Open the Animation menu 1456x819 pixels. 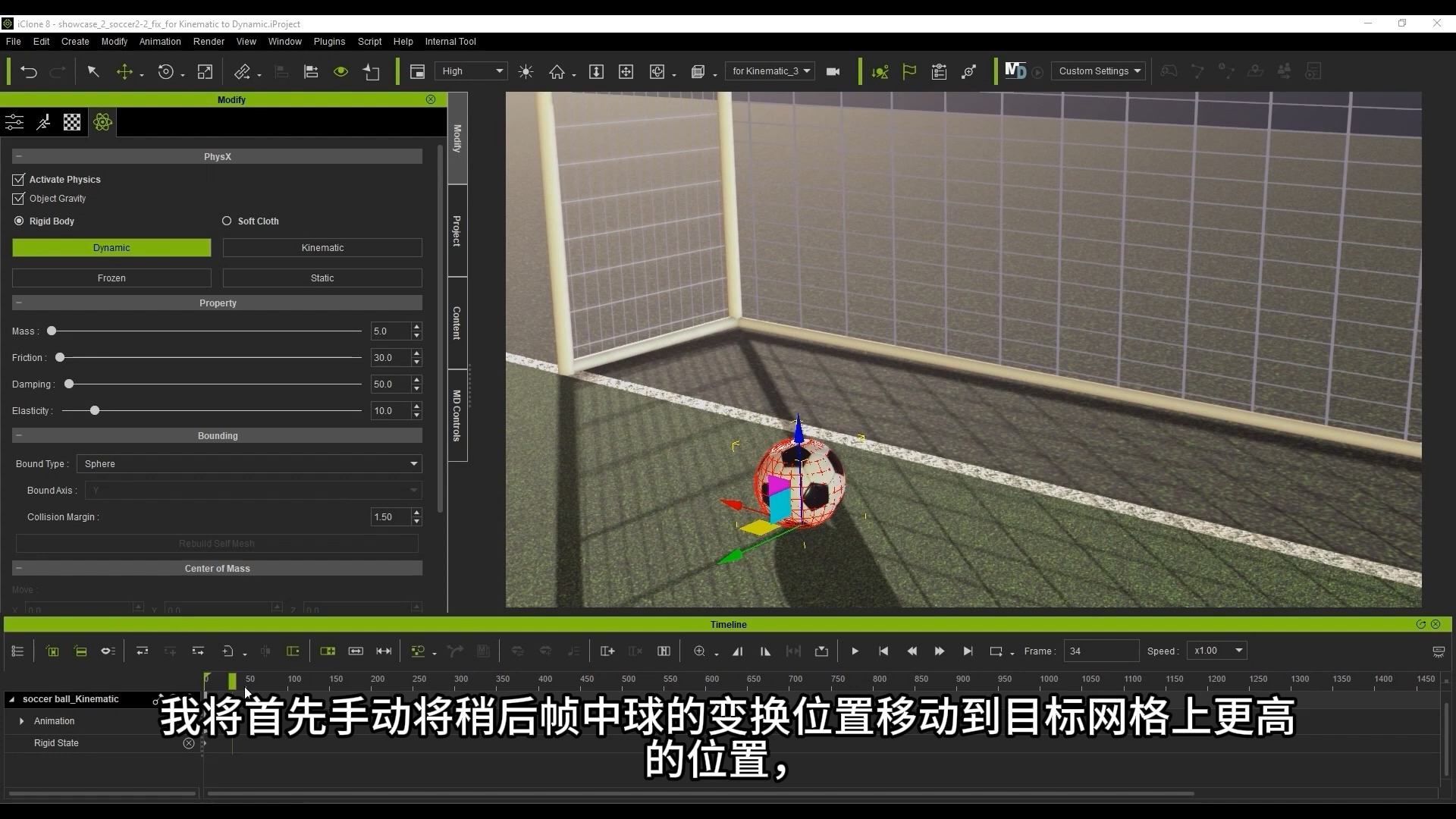159,42
